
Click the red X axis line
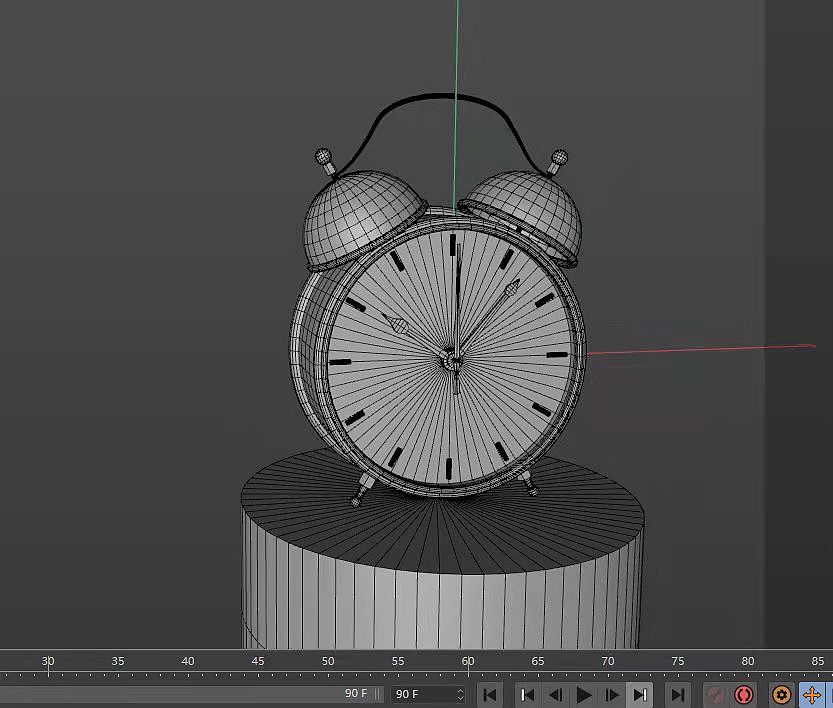(701, 349)
